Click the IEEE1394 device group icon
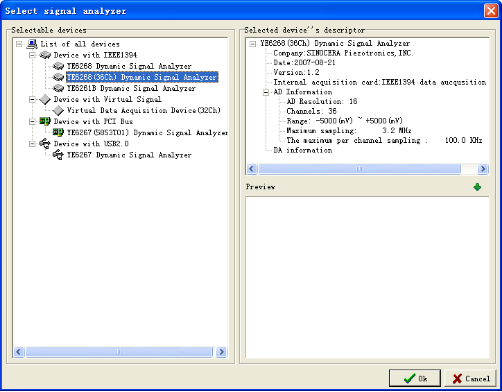The height and width of the screenshot is (392, 502). (x=45, y=55)
